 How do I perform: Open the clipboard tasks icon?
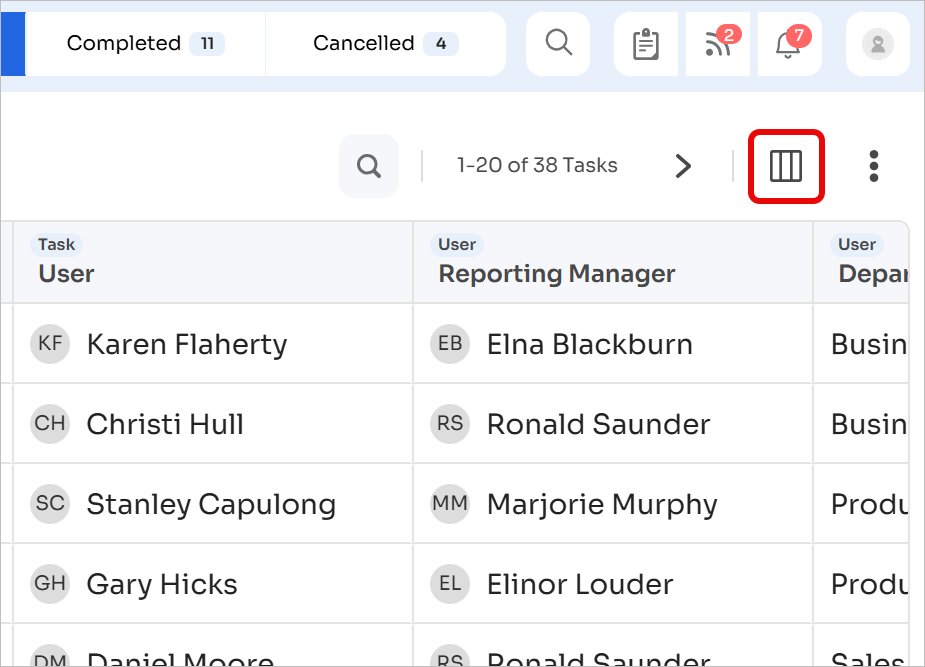pyautogui.click(x=646, y=44)
